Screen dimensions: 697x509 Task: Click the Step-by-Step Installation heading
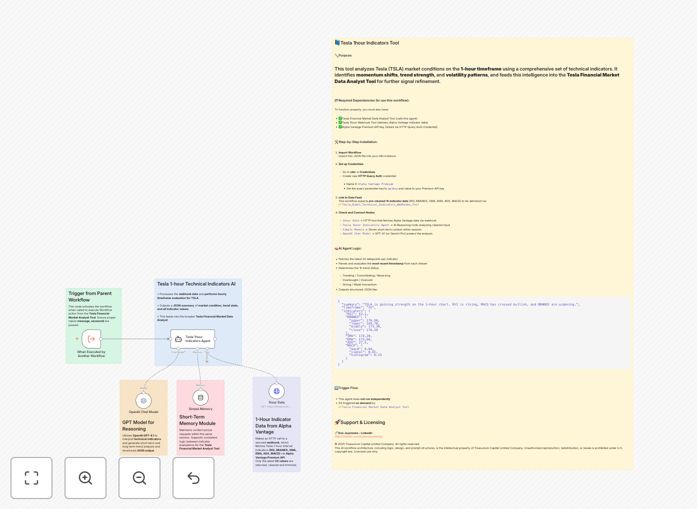(x=356, y=142)
